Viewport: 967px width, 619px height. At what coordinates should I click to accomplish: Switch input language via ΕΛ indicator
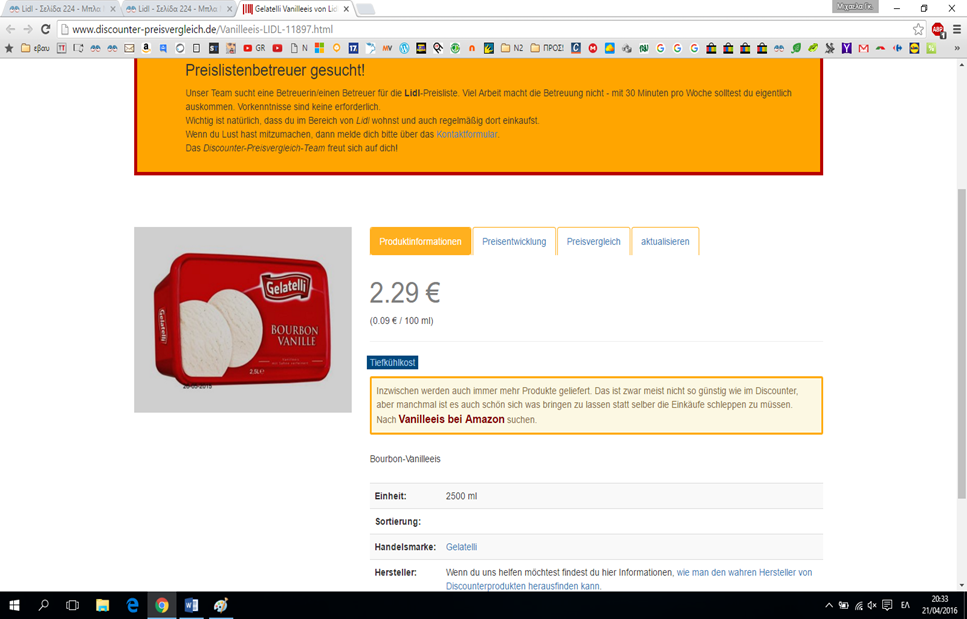point(905,605)
